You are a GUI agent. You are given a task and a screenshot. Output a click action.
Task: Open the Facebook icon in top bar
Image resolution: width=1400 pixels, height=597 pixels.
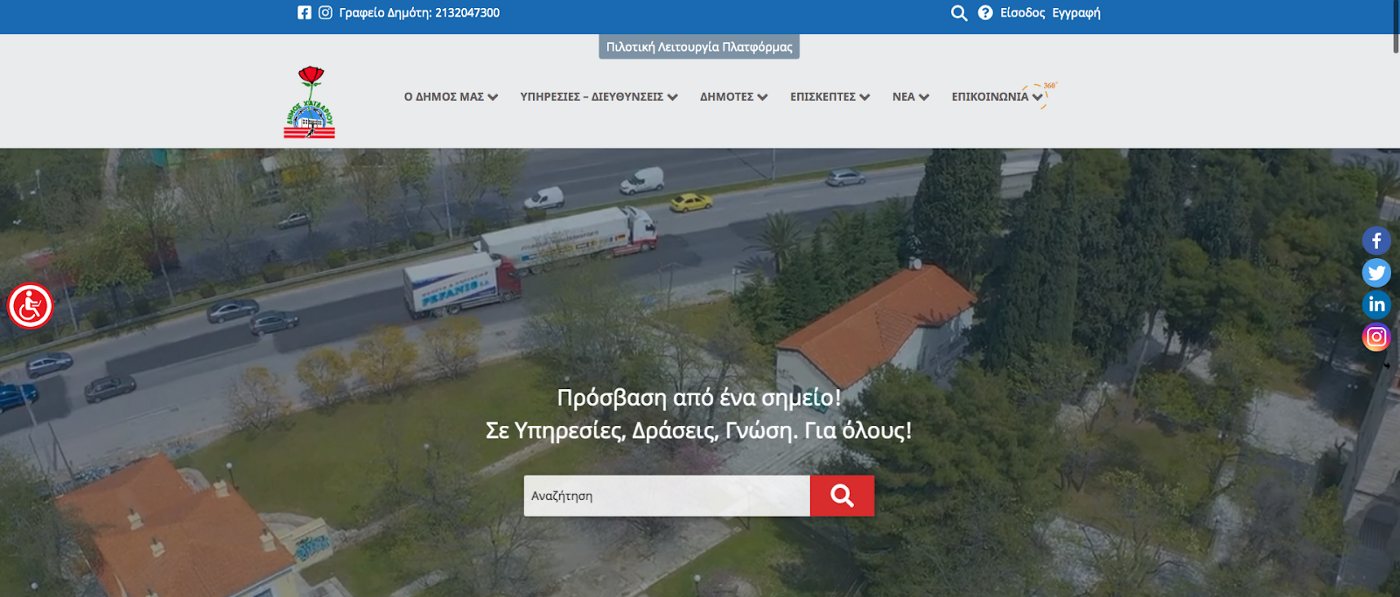tap(304, 13)
